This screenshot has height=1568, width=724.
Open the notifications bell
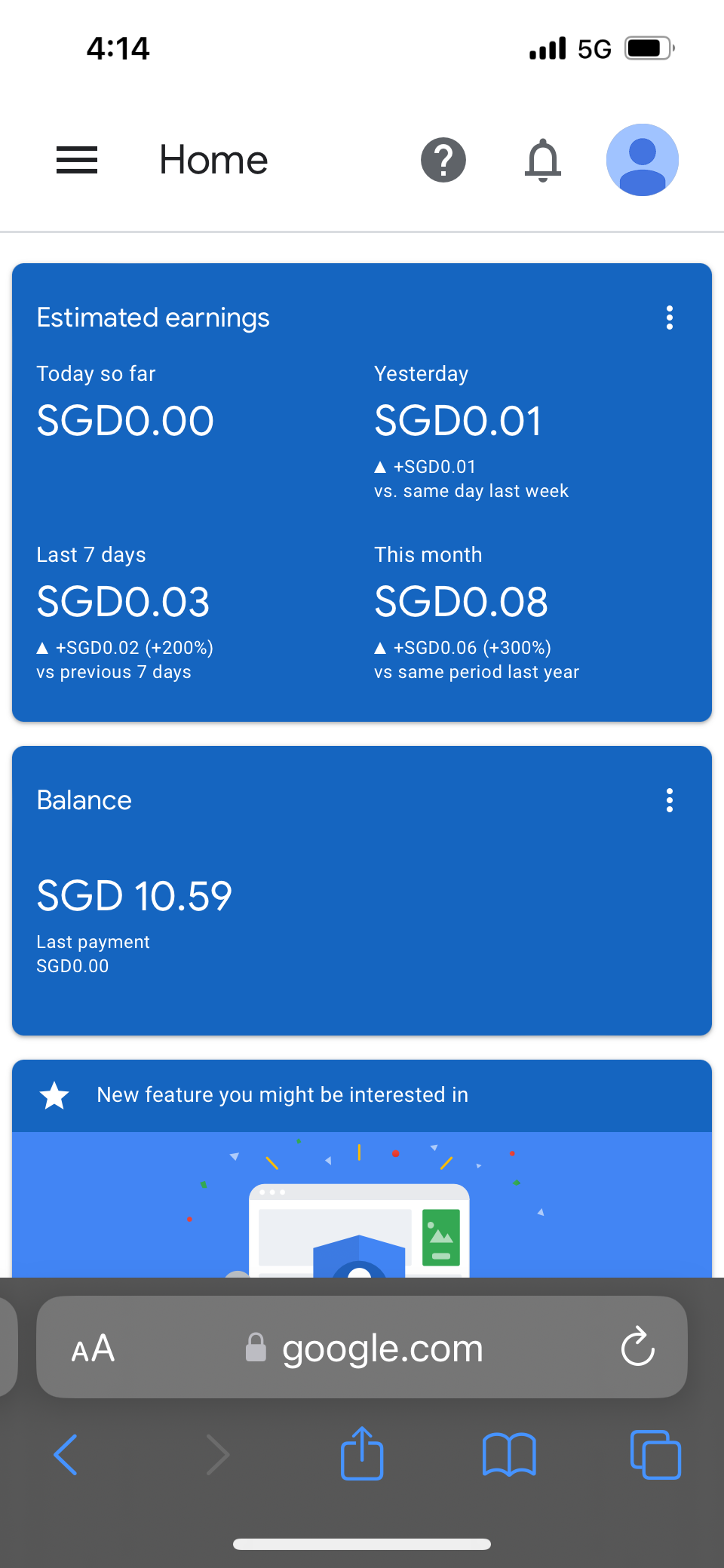point(543,160)
